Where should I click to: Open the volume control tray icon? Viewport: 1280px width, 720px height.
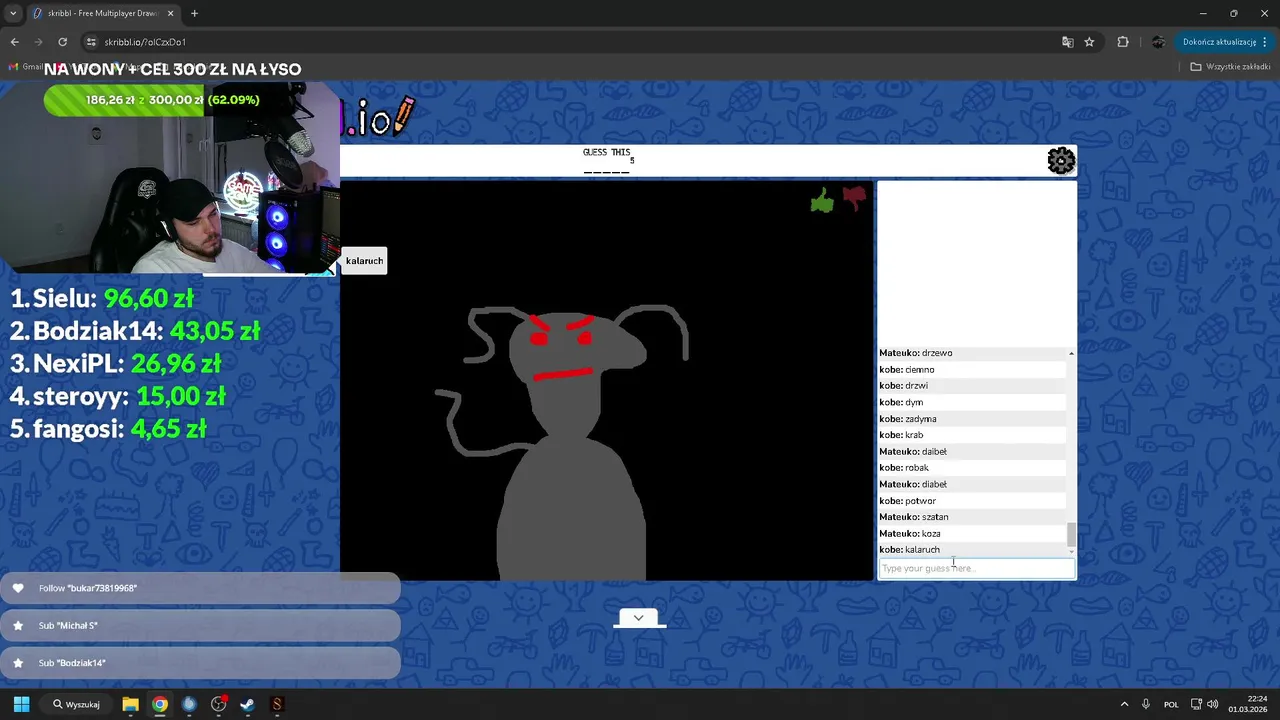(x=1213, y=704)
